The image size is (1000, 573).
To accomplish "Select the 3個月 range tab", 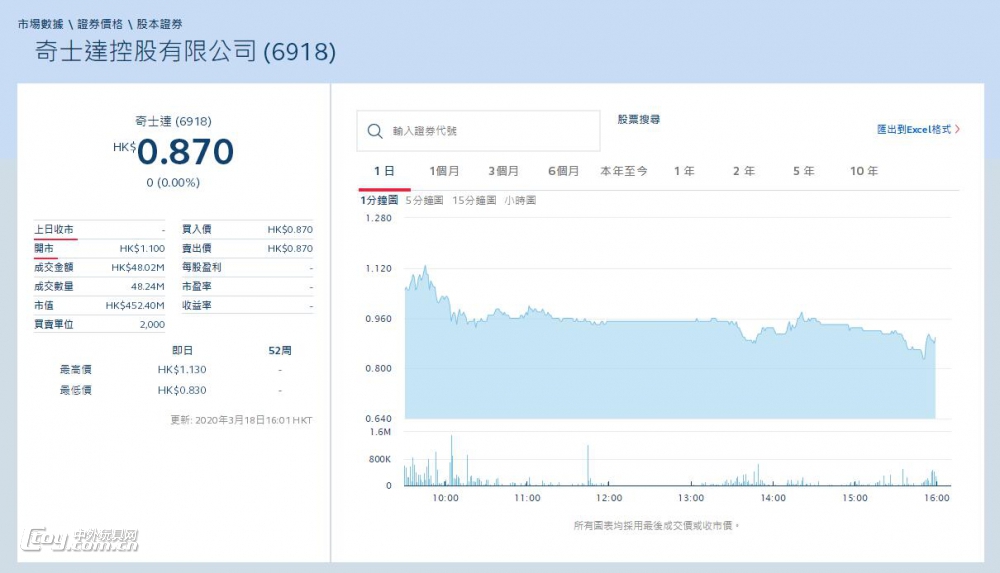I will [503, 171].
